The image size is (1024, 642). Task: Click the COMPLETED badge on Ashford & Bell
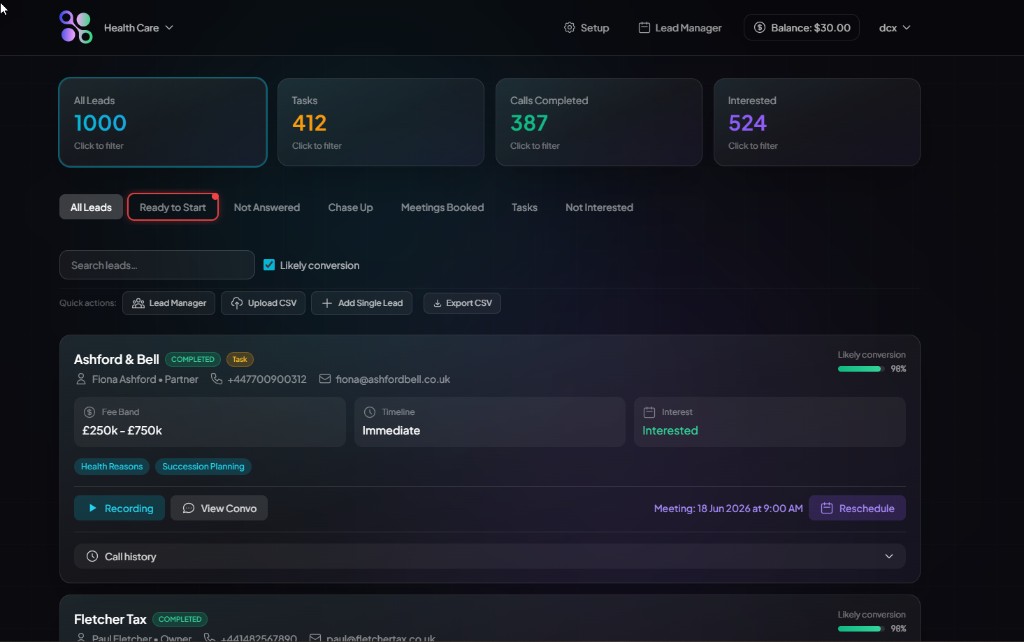(193, 359)
